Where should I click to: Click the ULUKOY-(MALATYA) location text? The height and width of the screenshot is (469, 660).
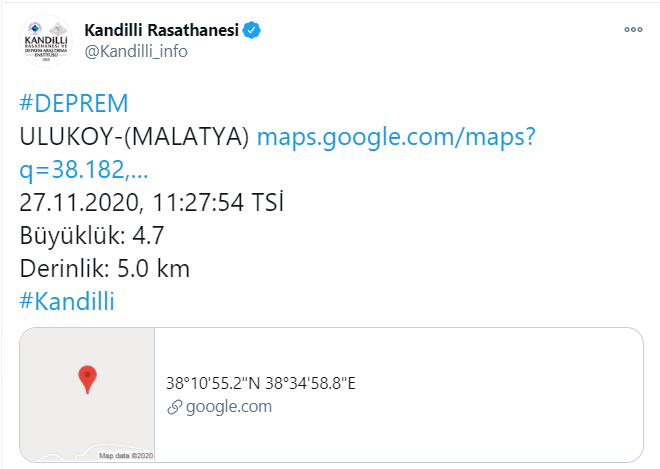(x=134, y=138)
